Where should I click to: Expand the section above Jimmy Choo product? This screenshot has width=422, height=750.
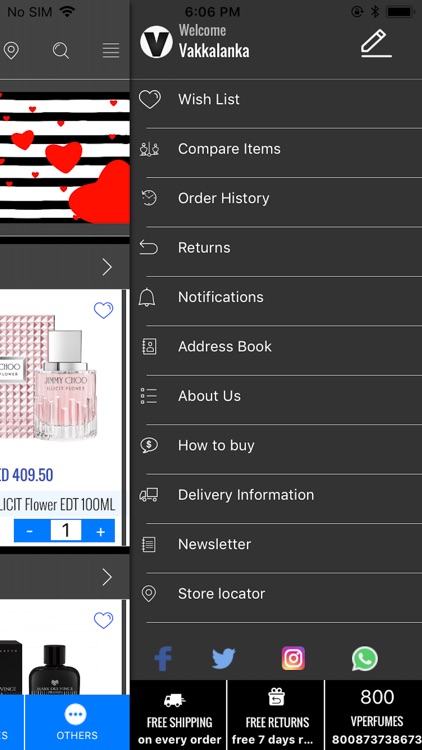pyautogui.click(x=107, y=267)
